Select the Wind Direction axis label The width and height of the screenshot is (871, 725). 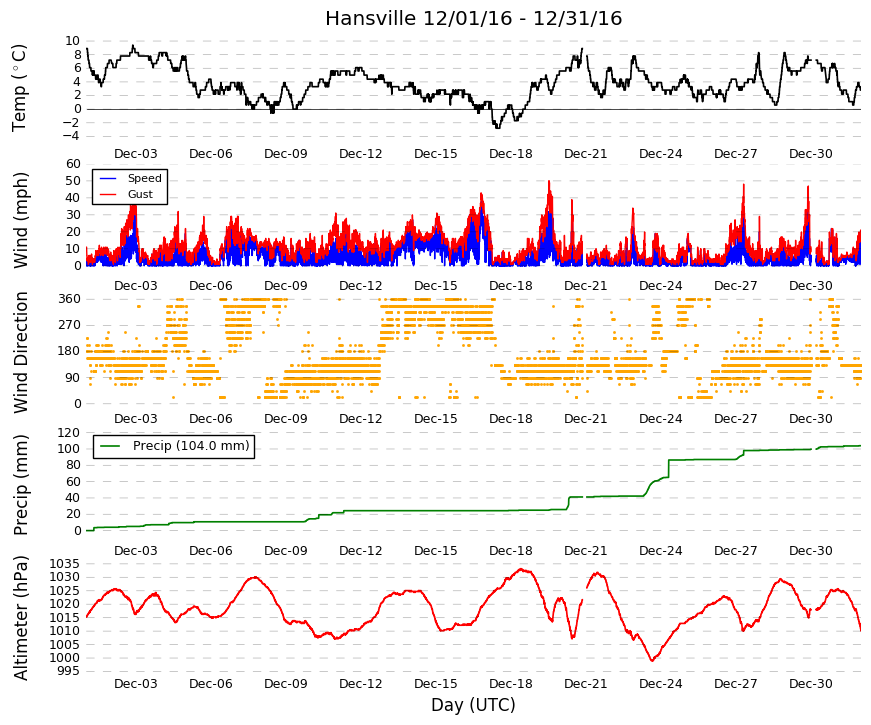(20, 352)
